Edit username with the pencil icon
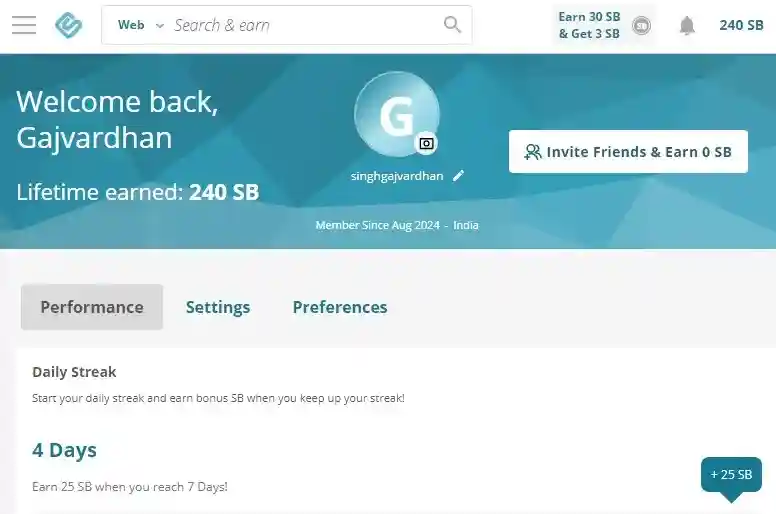 pos(458,176)
